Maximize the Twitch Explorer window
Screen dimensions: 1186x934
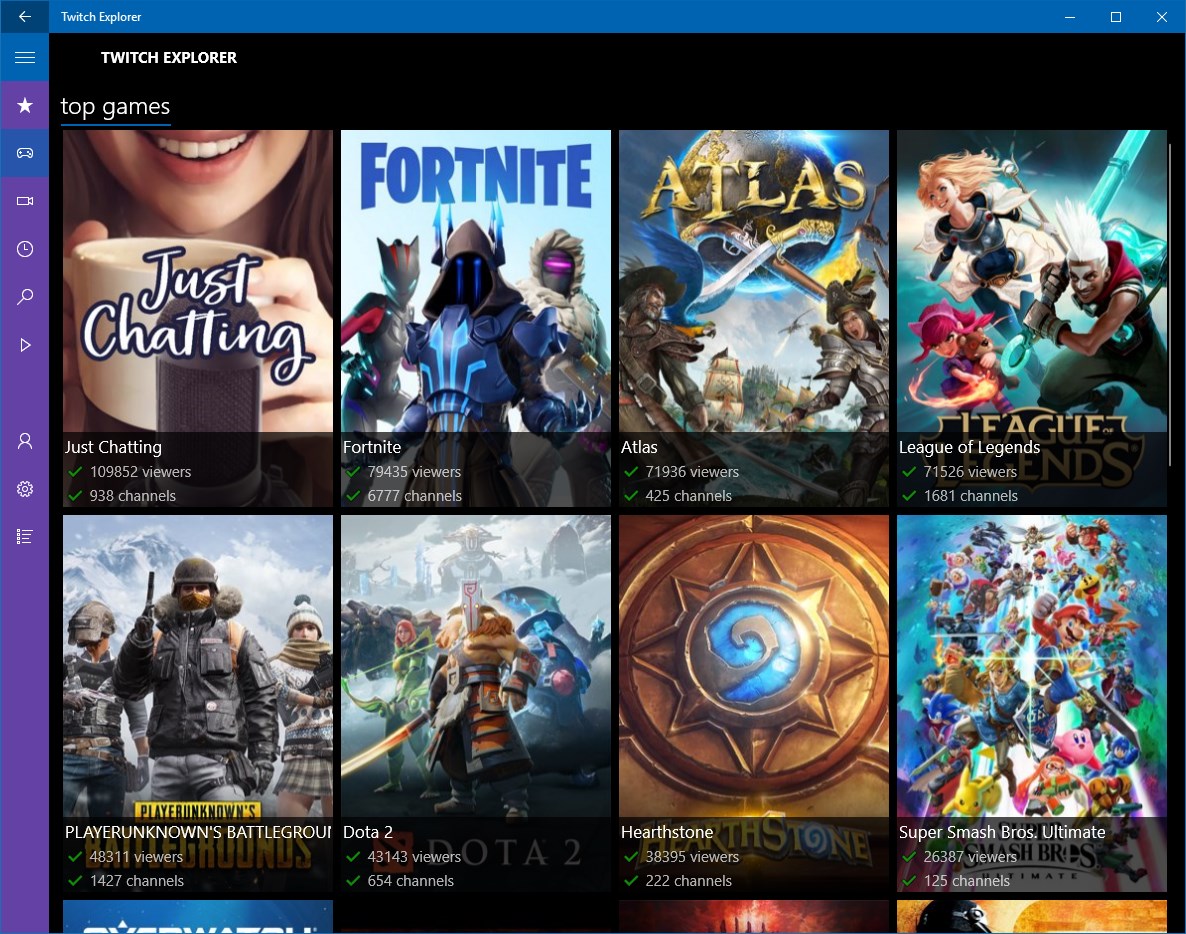1116,17
